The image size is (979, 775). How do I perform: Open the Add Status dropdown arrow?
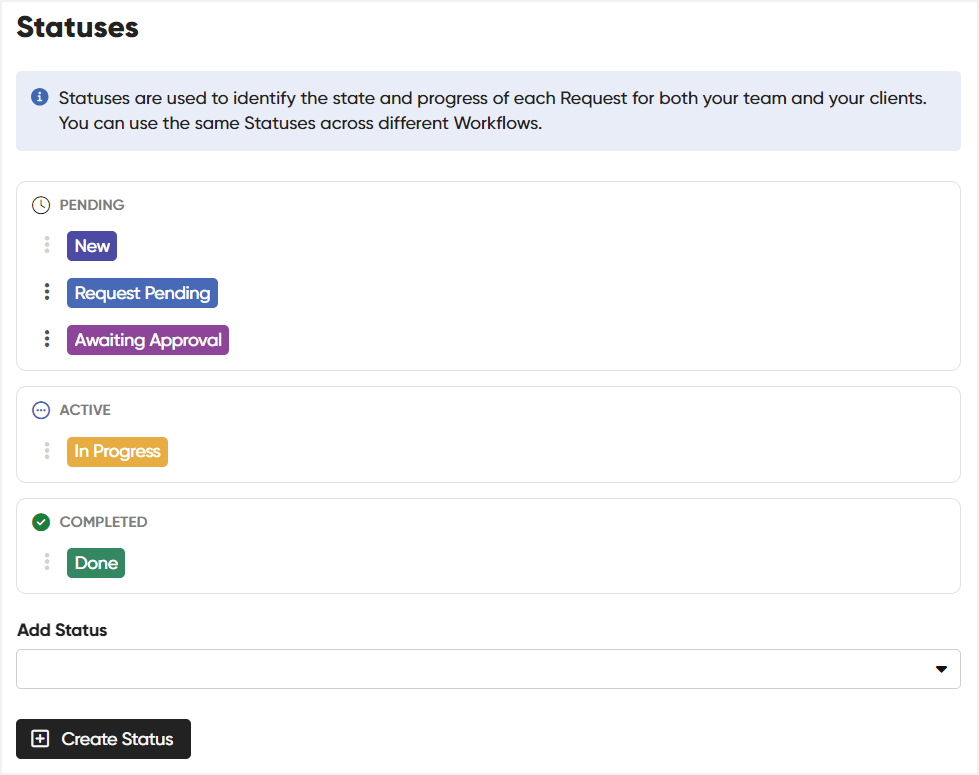(941, 669)
